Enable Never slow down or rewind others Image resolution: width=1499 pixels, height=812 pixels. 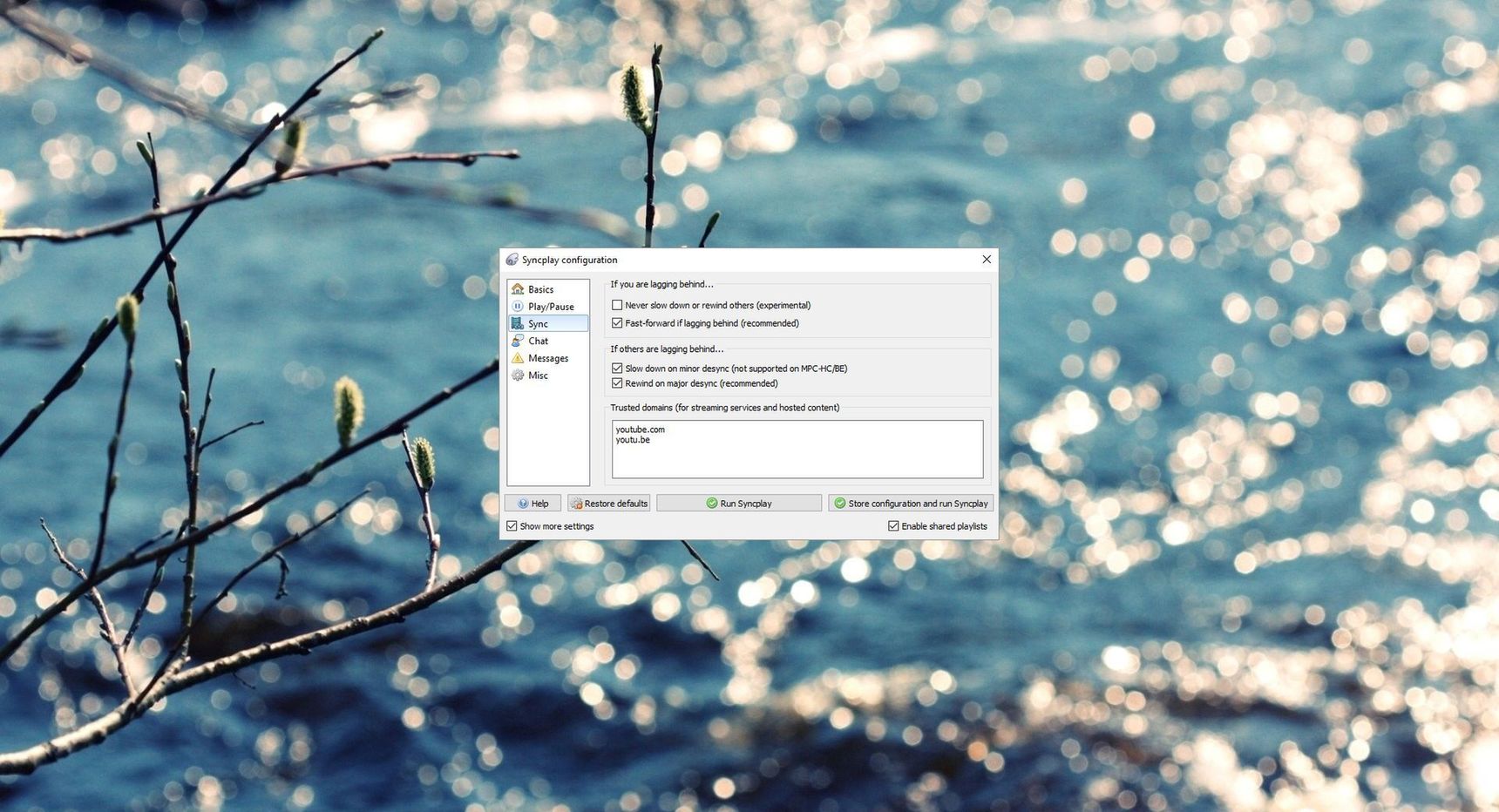coord(617,305)
